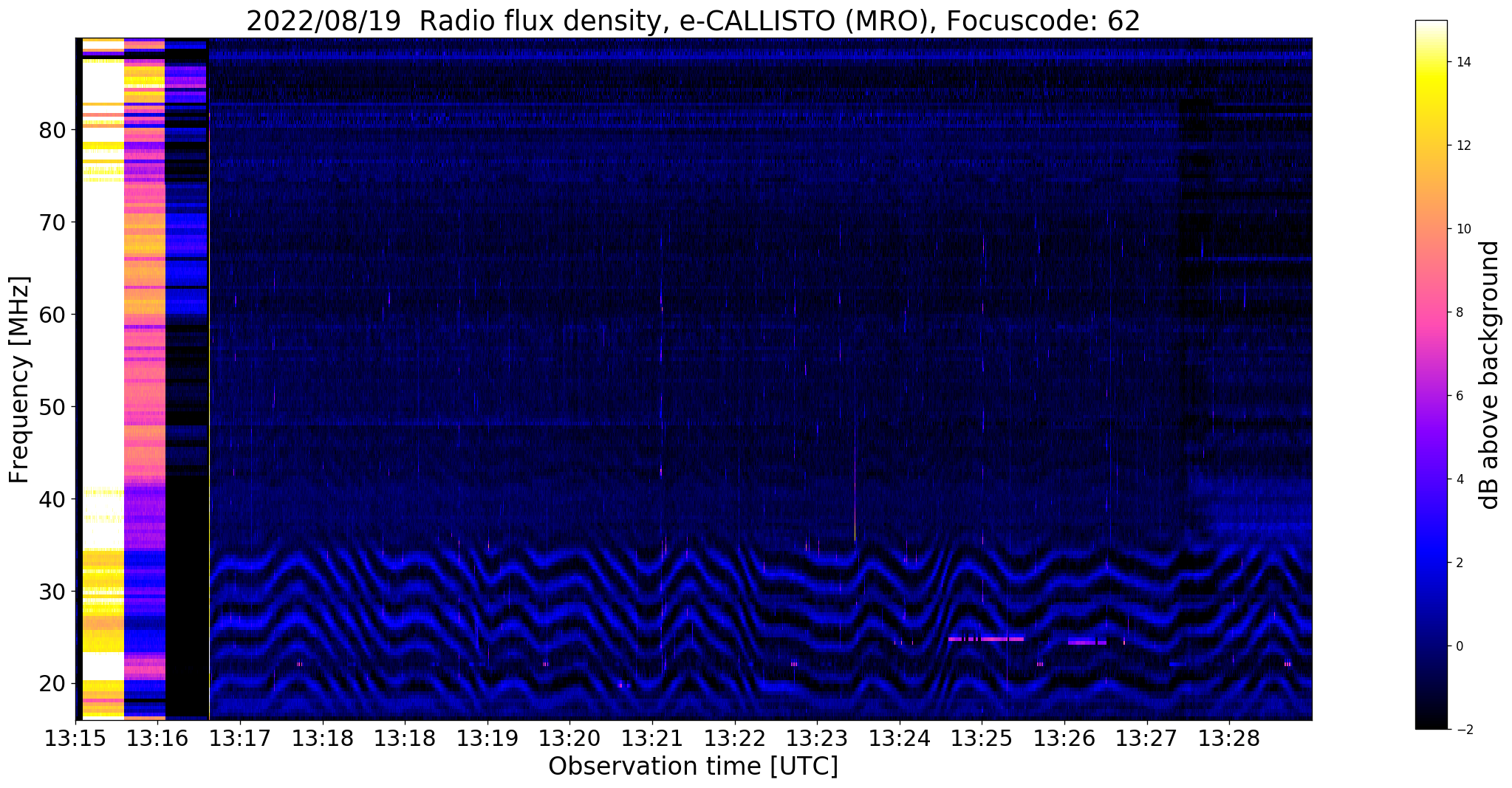
Task: Click the 13:17 time tick label
Action: [240, 739]
